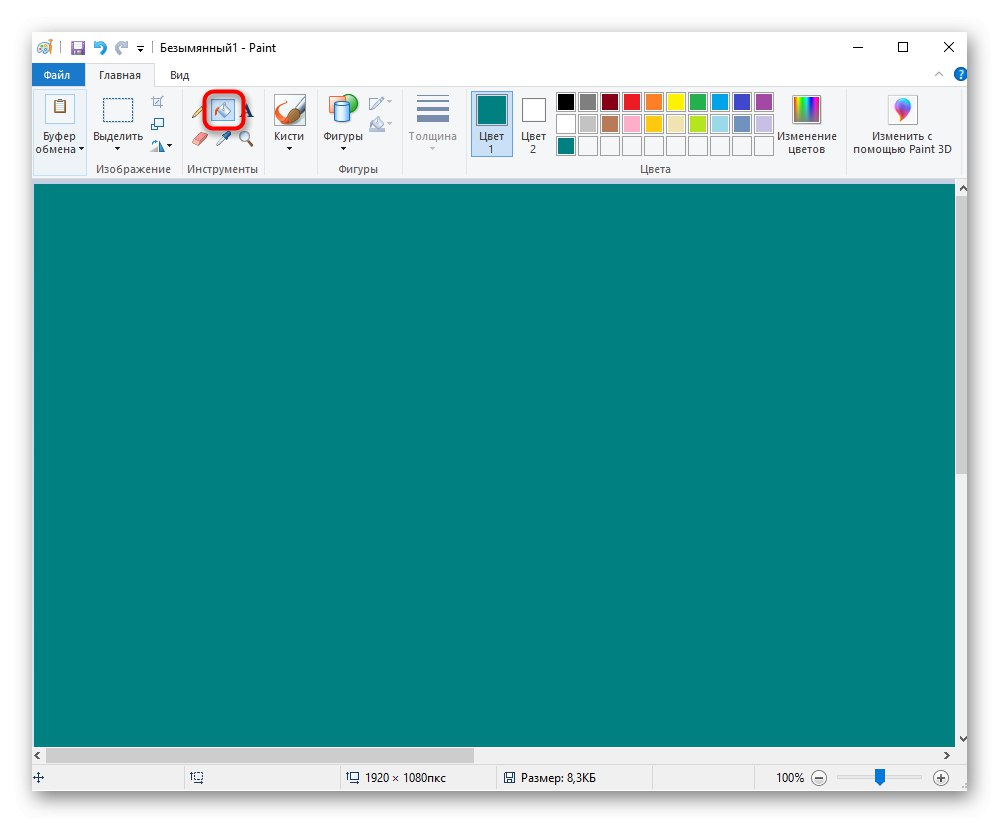Click the Crop icon
The height and width of the screenshot is (823, 999).
(x=157, y=102)
